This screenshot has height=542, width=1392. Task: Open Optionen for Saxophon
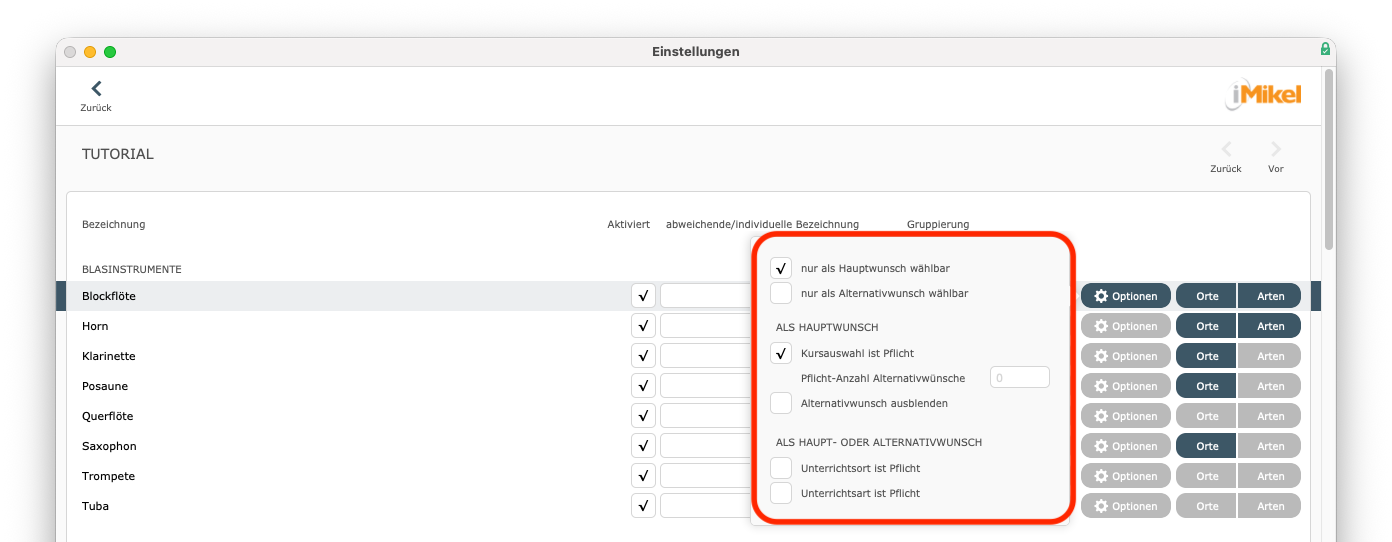coord(1126,446)
